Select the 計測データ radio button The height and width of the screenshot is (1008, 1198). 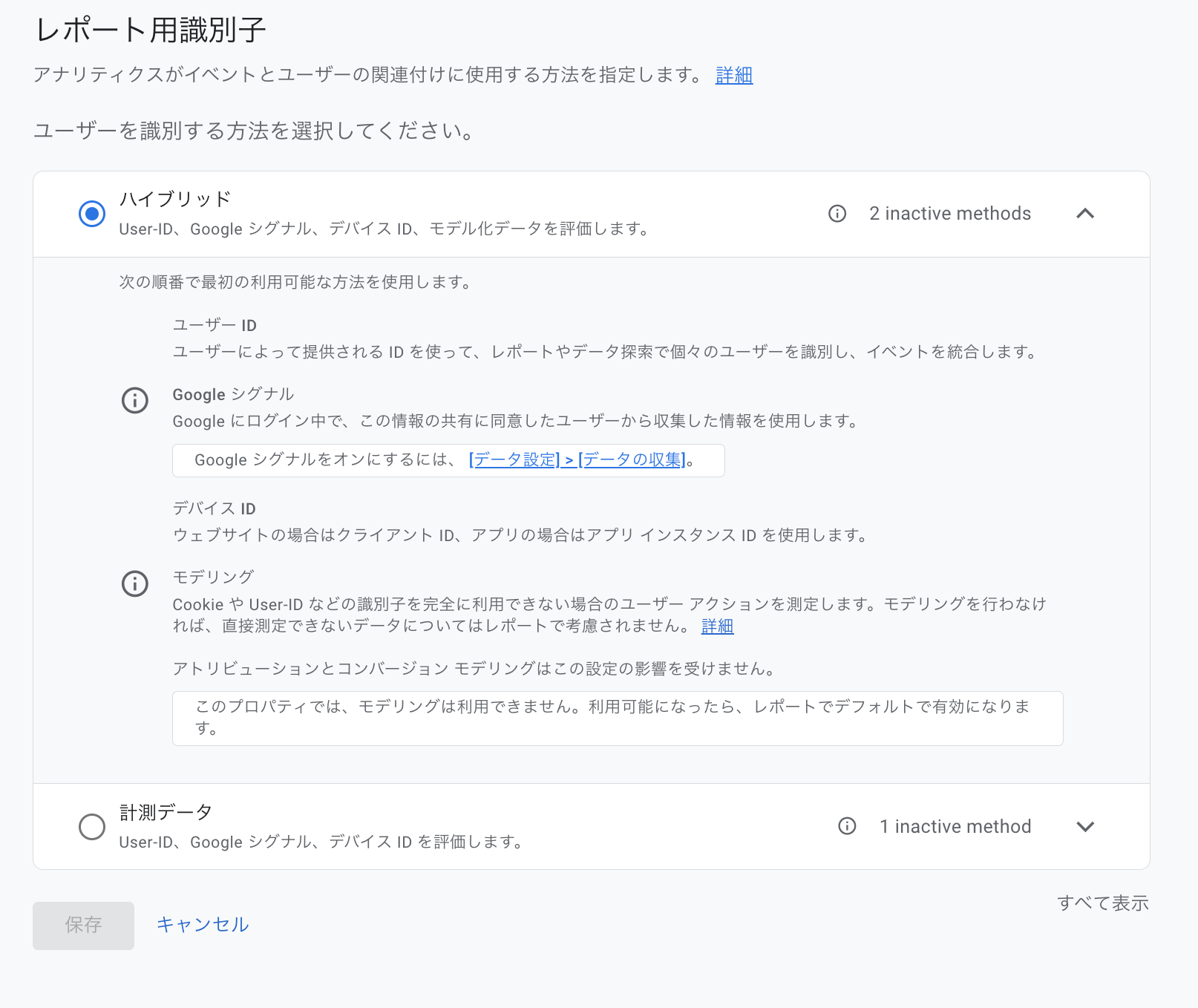(x=92, y=826)
